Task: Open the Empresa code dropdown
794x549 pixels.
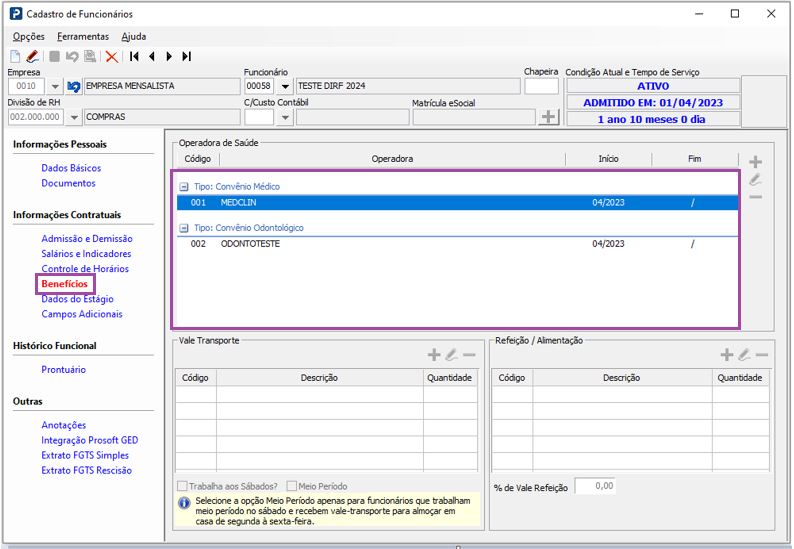Action: pyautogui.click(x=55, y=87)
